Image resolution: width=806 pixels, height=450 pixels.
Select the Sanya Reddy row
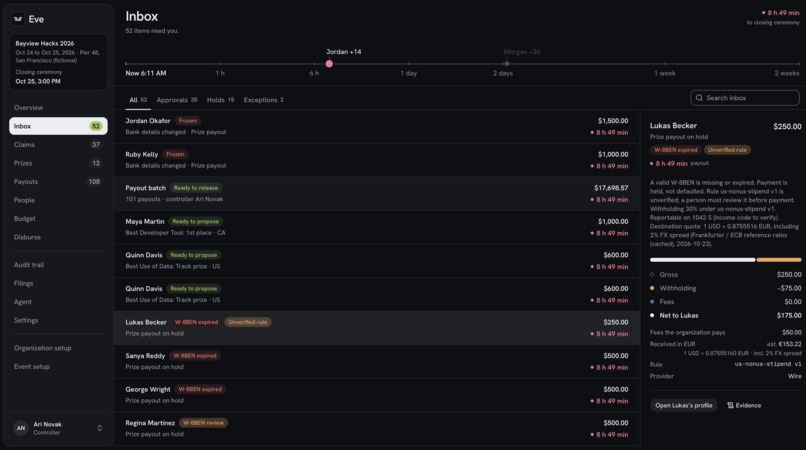[377, 361]
